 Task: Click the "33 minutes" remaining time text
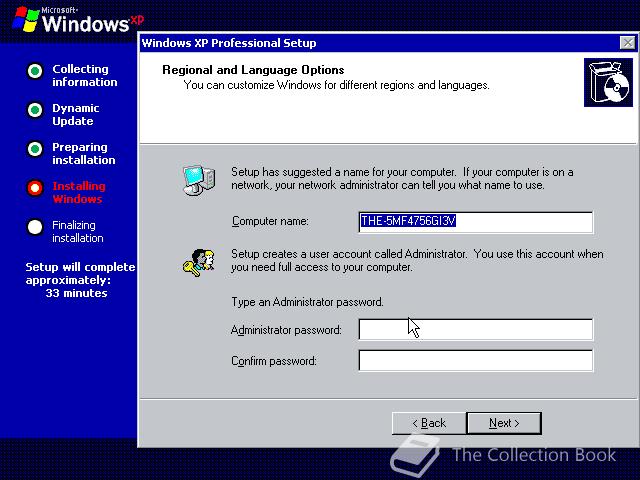pos(76,293)
